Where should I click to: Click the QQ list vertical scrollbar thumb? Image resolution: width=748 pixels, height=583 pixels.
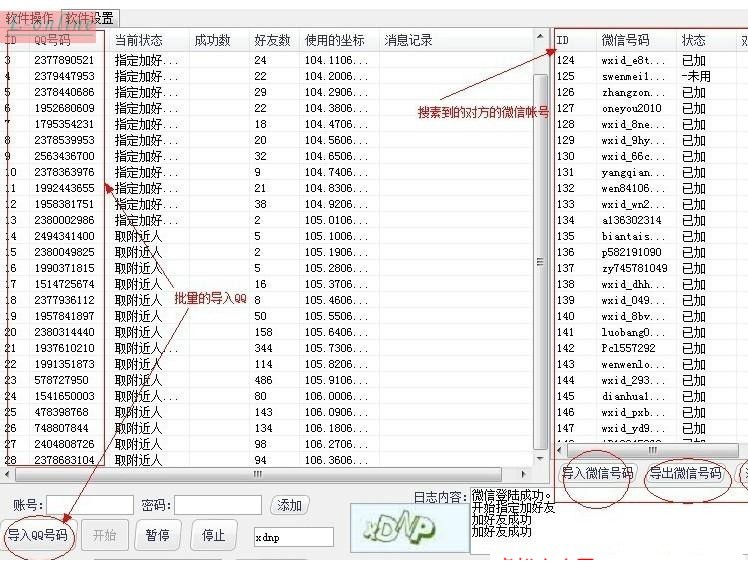click(x=540, y=261)
